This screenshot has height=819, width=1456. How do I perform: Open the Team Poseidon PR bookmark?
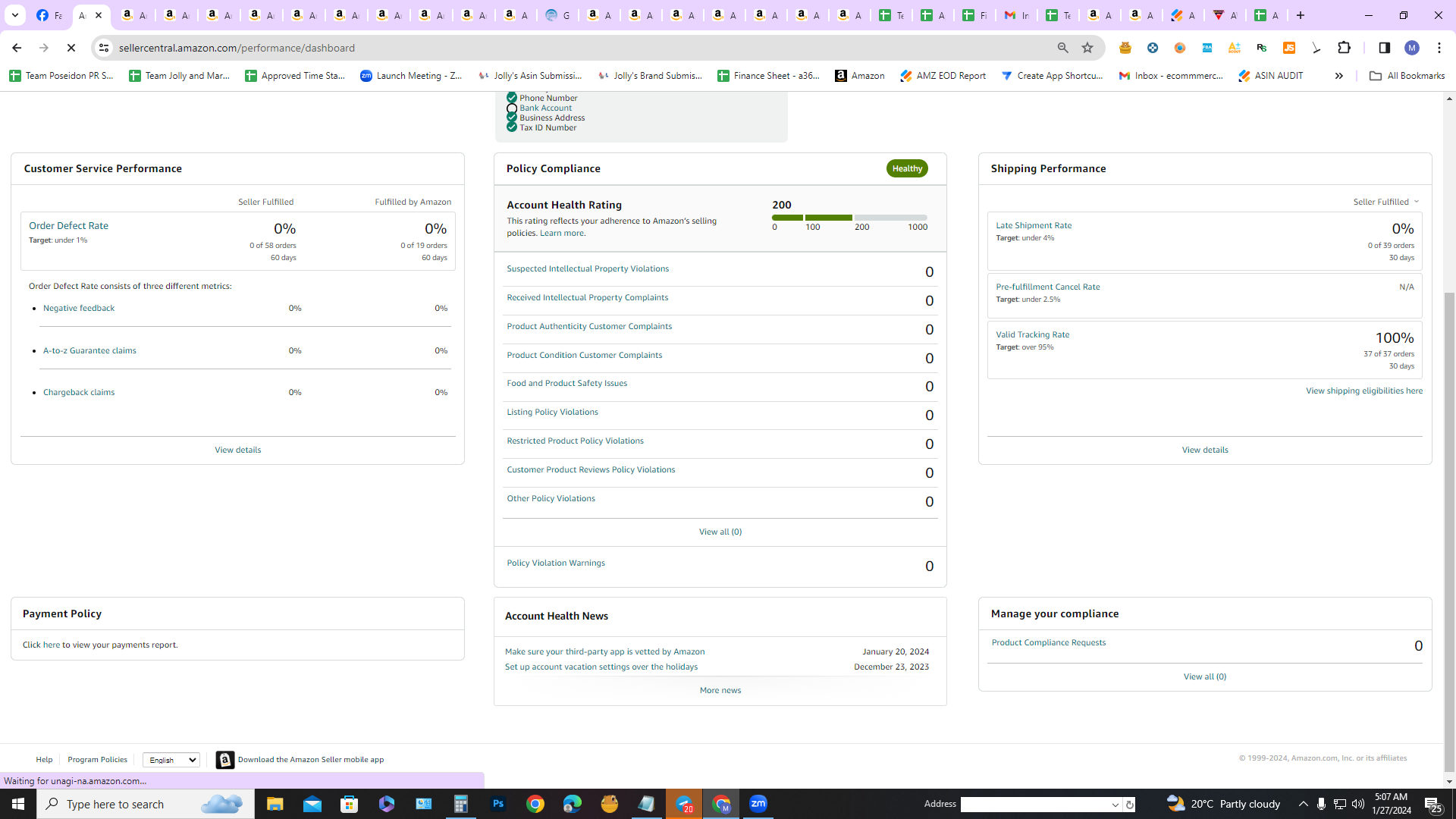(x=61, y=76)
